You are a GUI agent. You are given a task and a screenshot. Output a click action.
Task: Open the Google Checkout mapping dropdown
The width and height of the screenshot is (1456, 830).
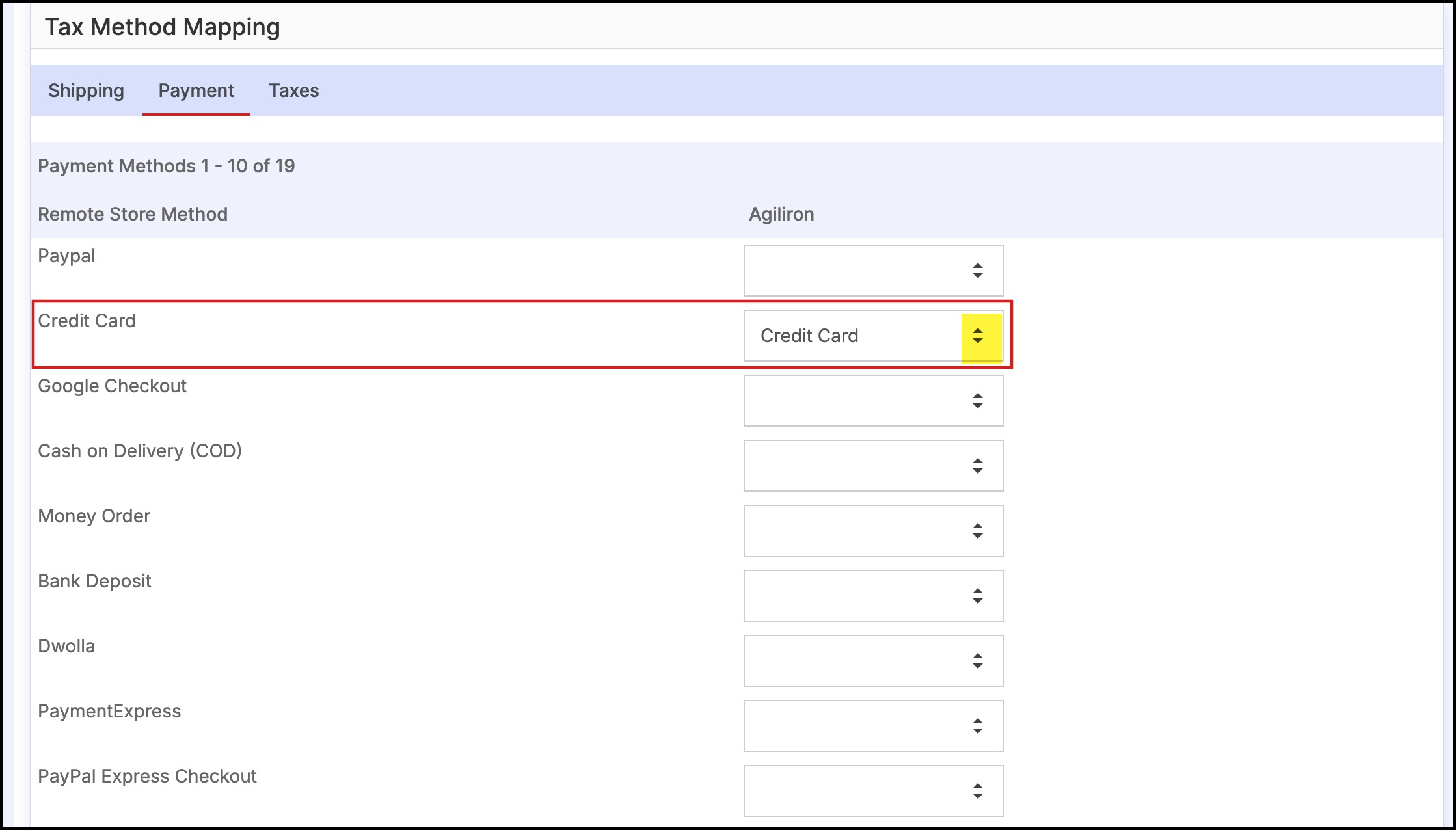tap(873, 401)
